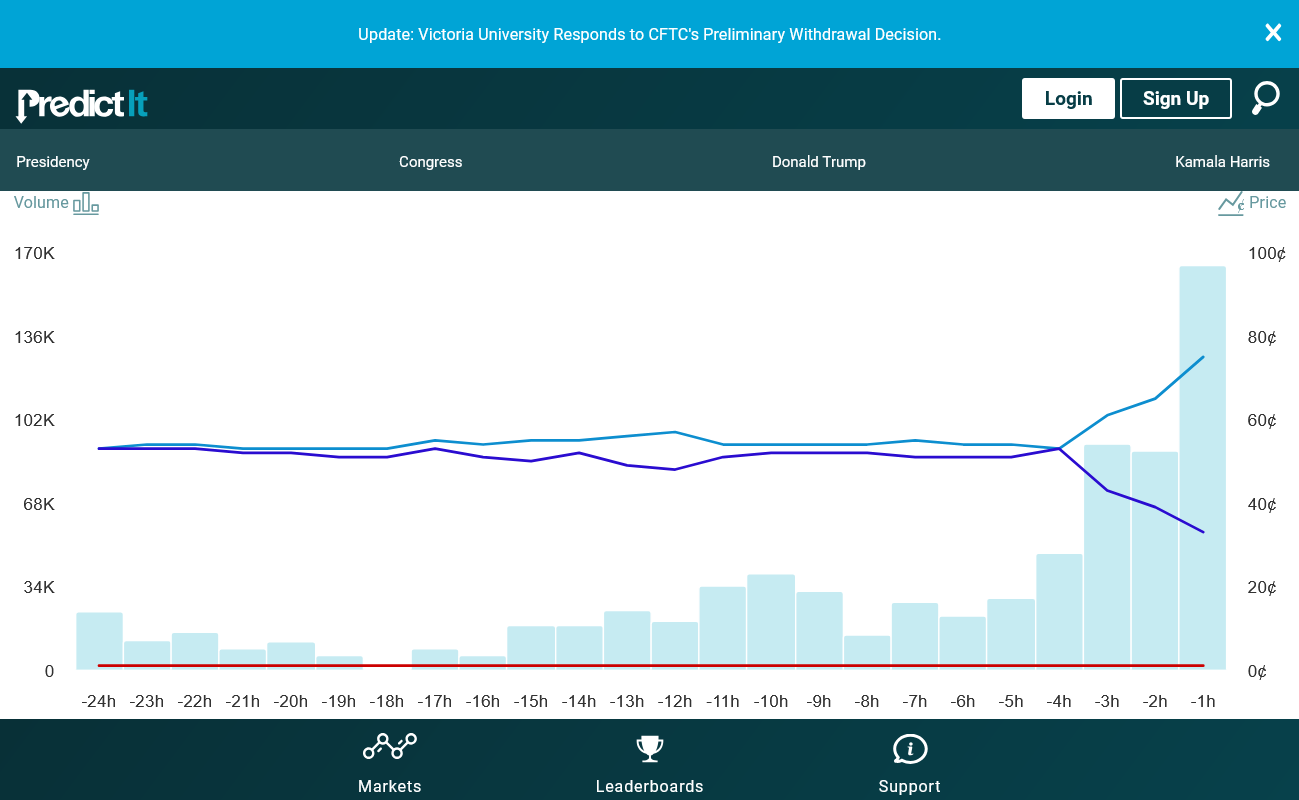This screenshot has height=800, width=1299.
Task: Select the Markets label
Action: (x=390, y=786)
